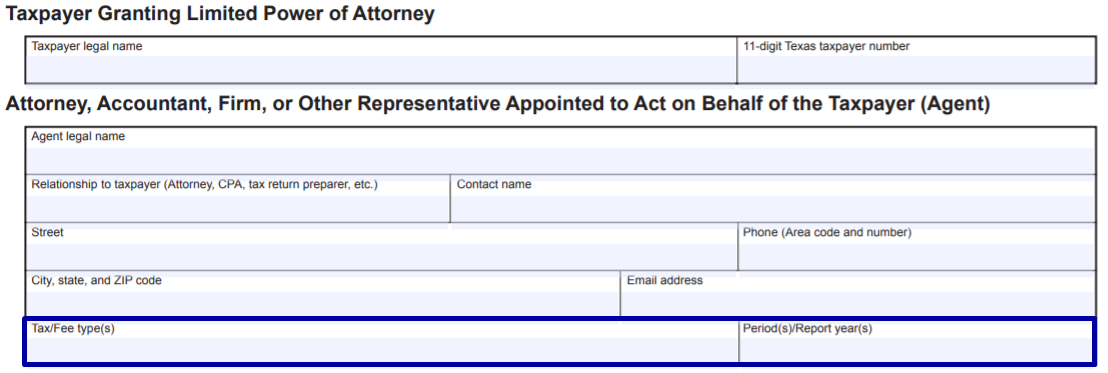Viewport: 1108px width, 373px height.
Task: Focus the Period(s)/Report year(s) field
Action: tap(916, 350)
